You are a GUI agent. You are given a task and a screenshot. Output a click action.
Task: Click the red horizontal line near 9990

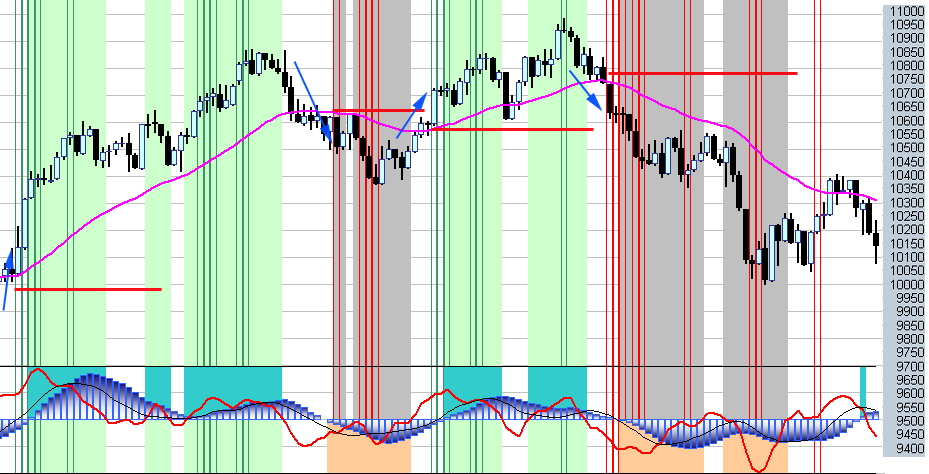click(x=90, y=289)
